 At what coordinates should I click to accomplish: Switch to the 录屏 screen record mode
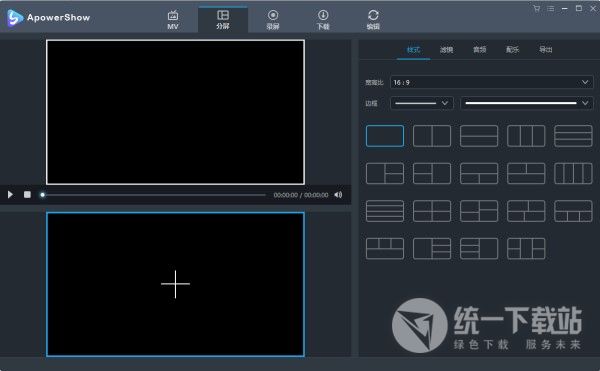click(x=272, y=20)
